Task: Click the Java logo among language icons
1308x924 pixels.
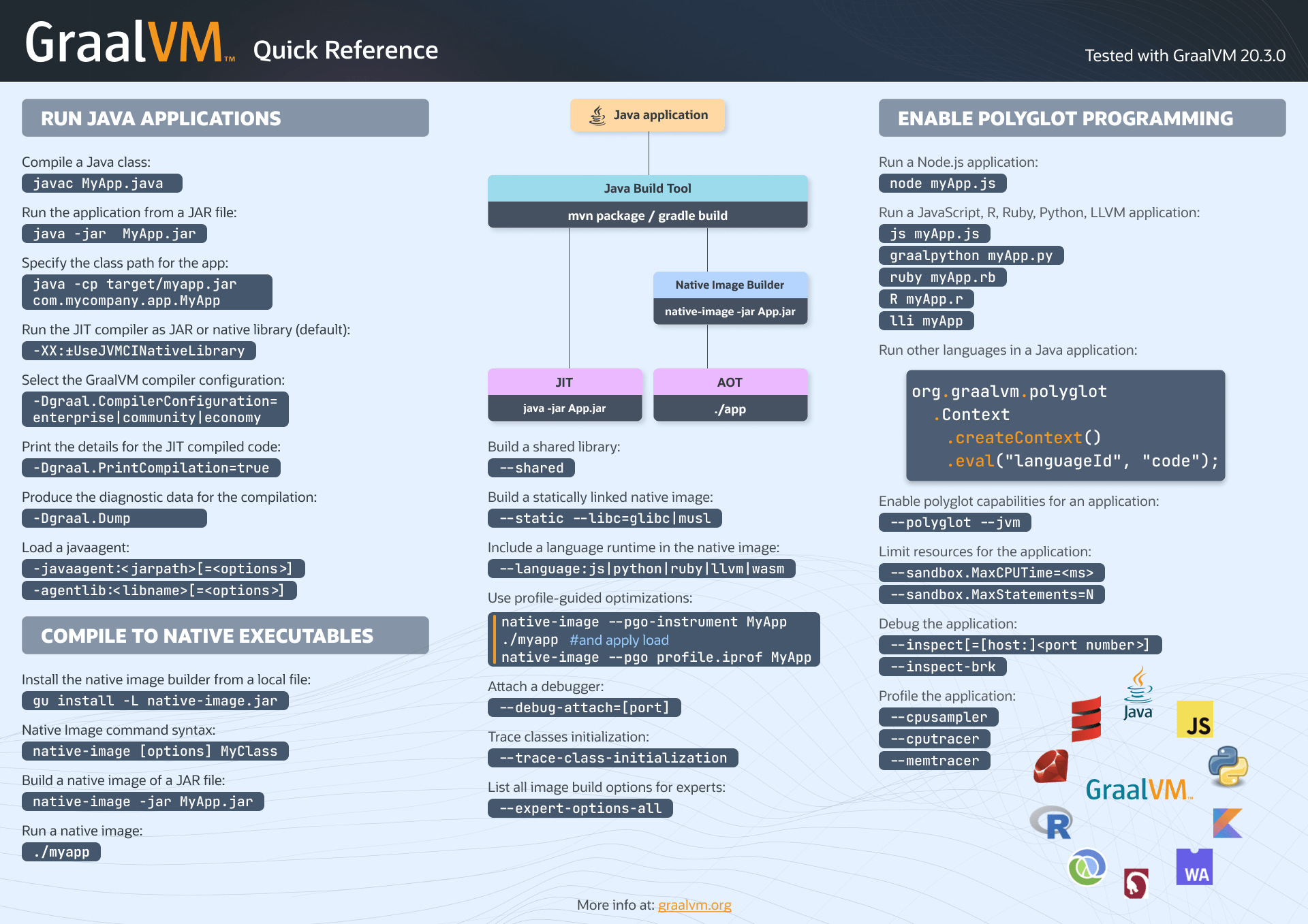Action: tap(1138, 694)
